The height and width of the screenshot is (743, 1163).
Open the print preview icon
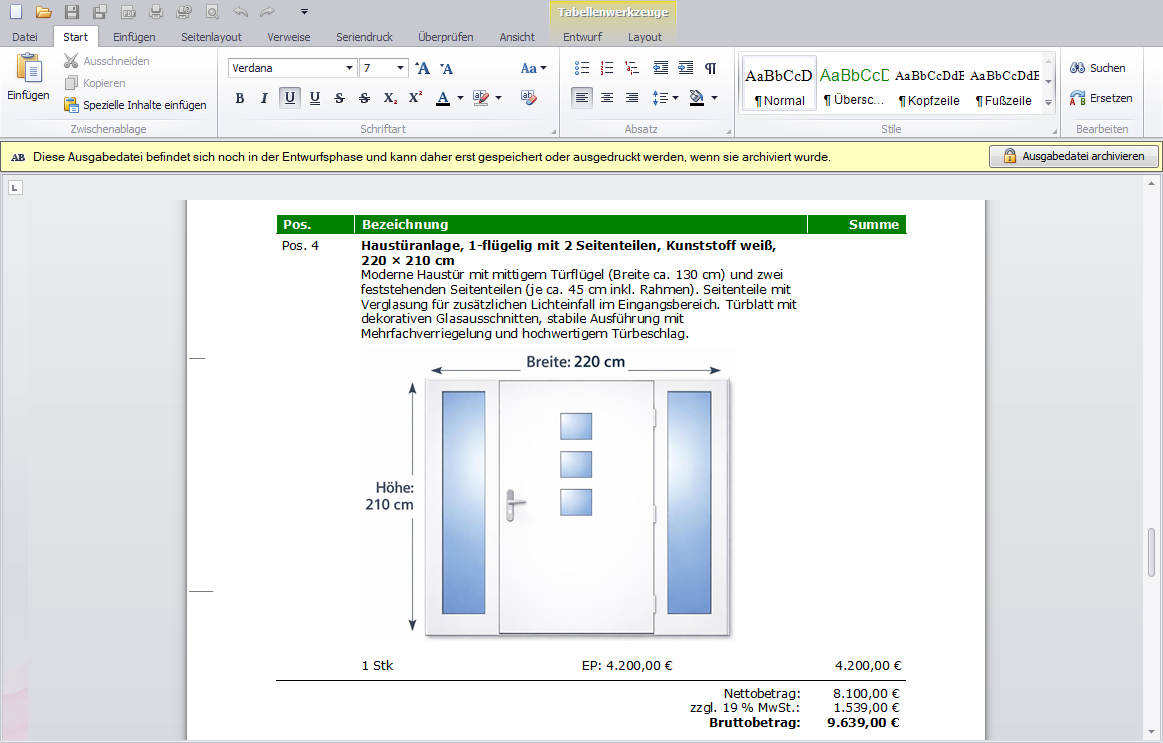212,12
